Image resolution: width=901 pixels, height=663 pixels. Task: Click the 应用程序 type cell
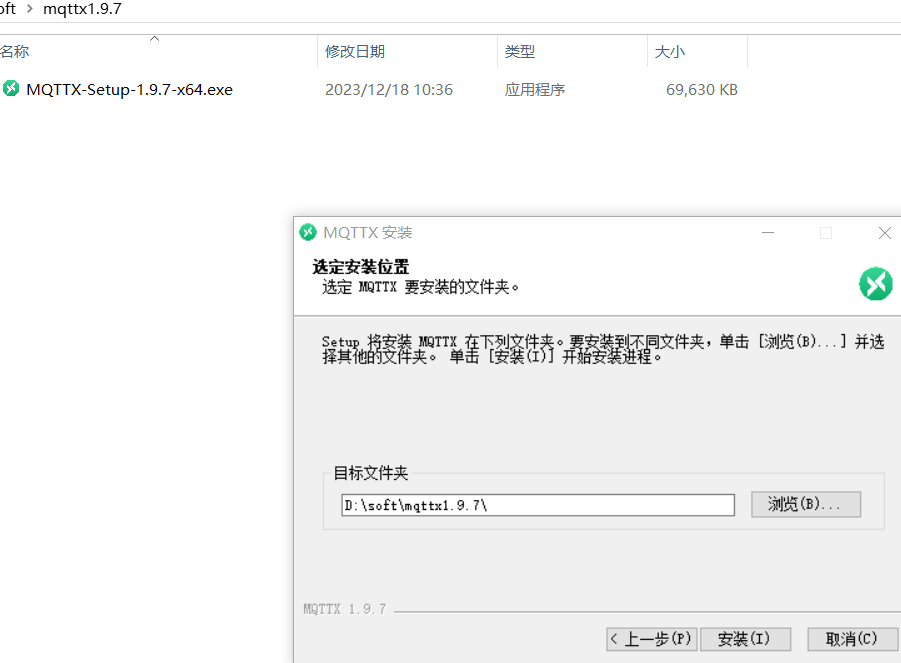click(x=534, y=90)
